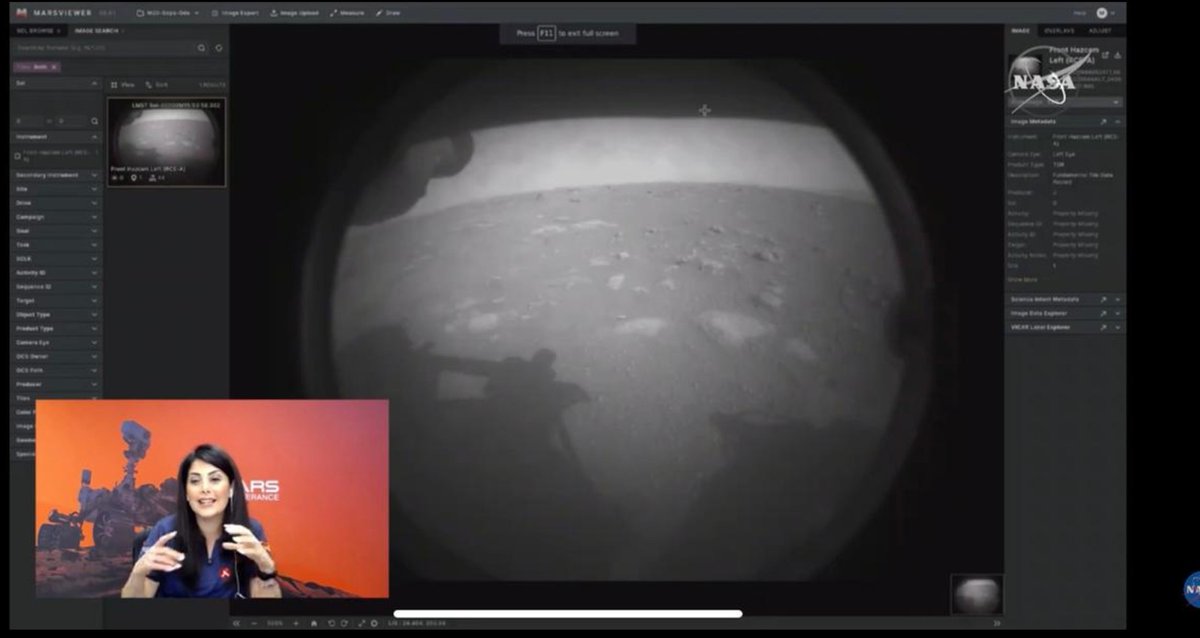1200x638 pixels.
Task: Switch to the Sol Browse tab
Action: click(x=36, y=31)
